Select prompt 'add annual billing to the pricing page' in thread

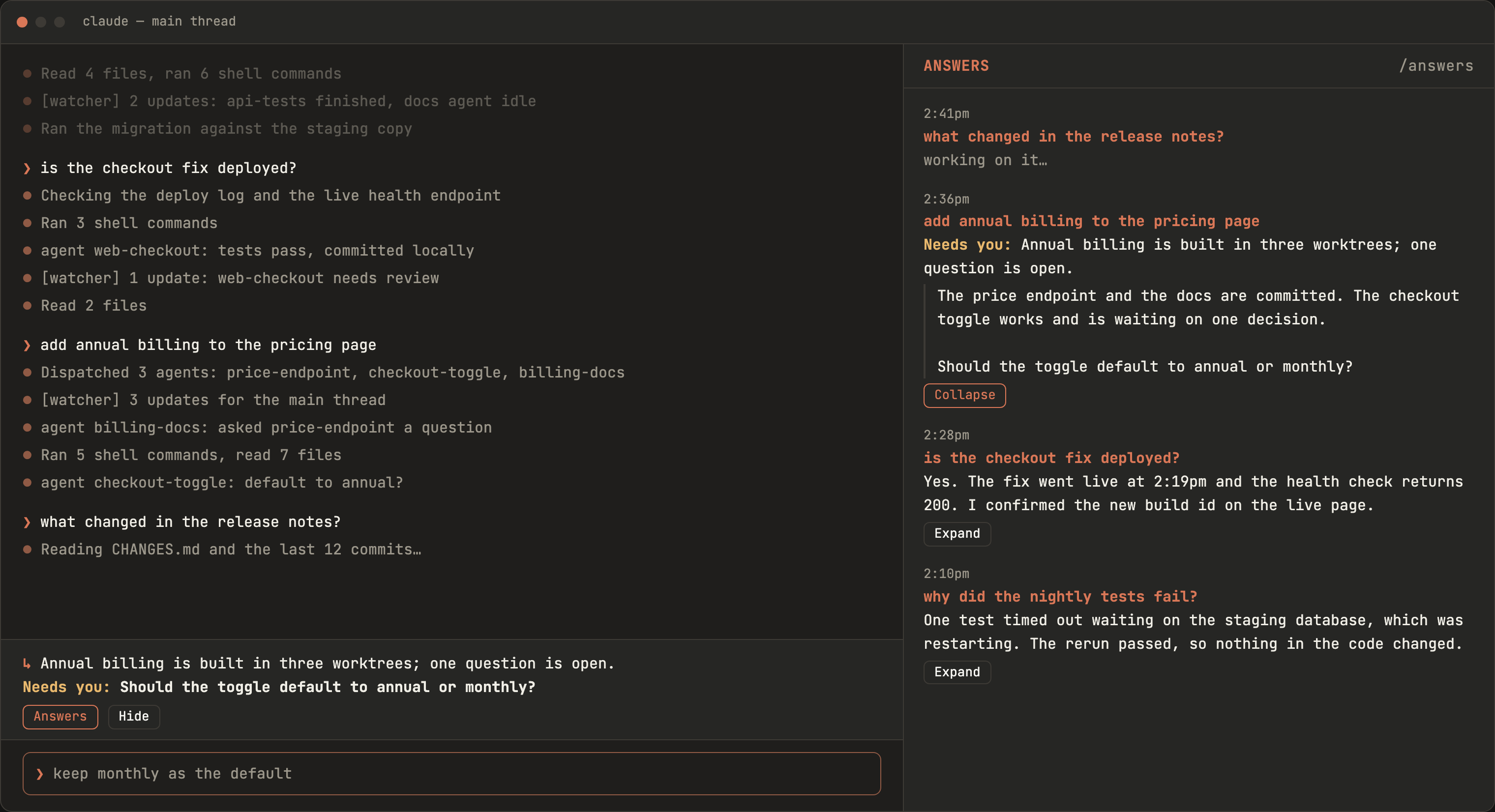(209, 345)
